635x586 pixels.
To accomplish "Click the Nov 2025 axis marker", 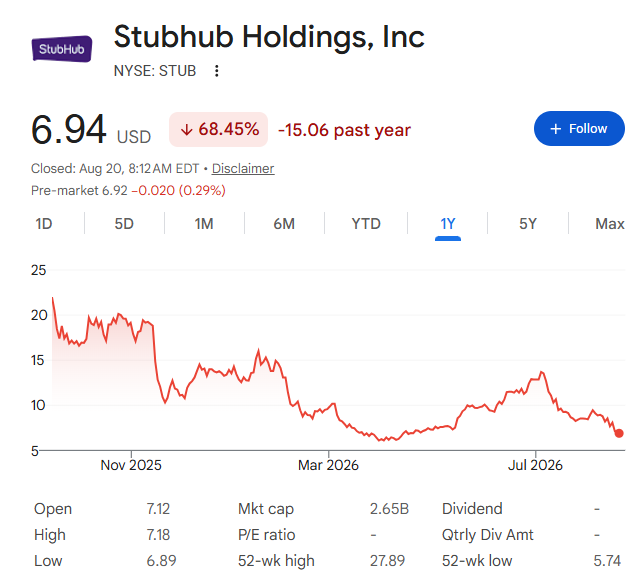I will point(131,465).
